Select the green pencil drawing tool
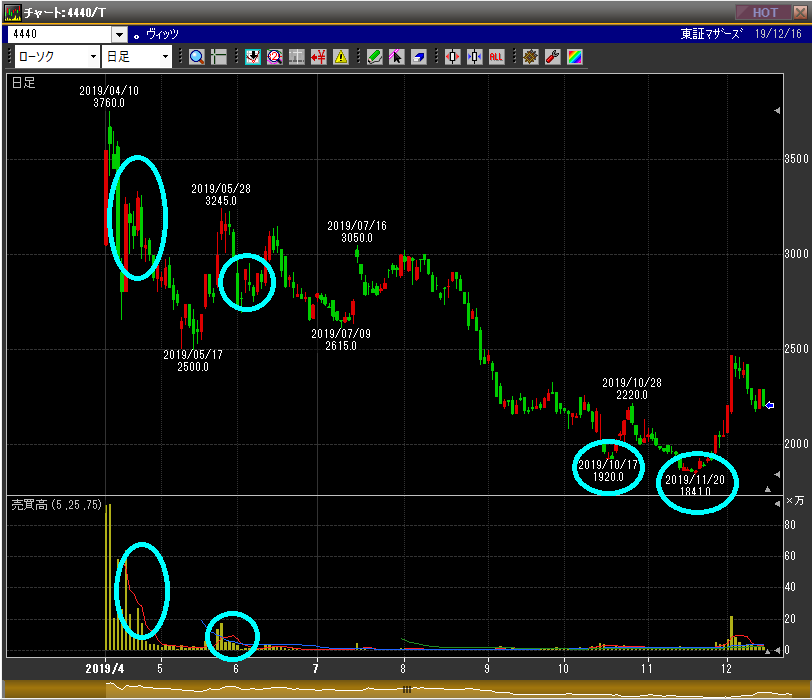This screenshot has height=700, width=812. (x=374, y=57)
